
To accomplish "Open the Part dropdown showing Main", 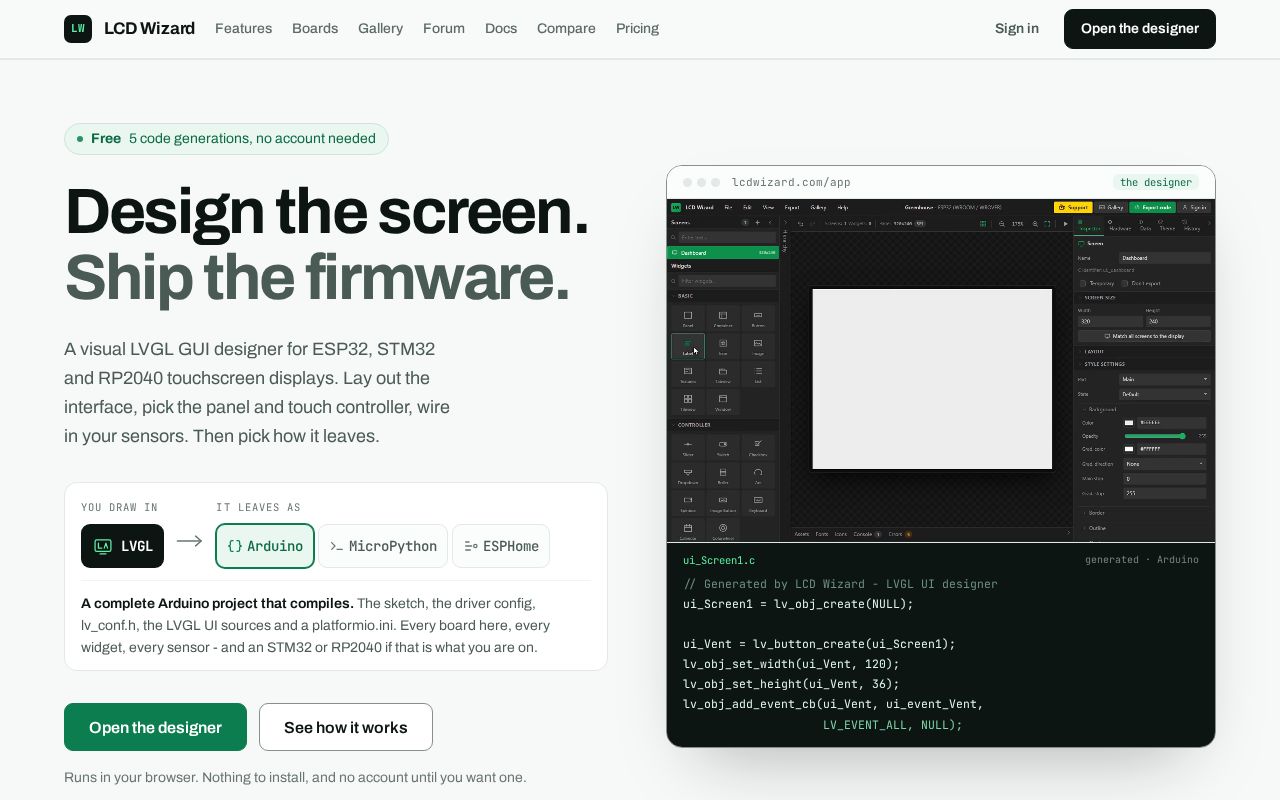I will 1165,379.
